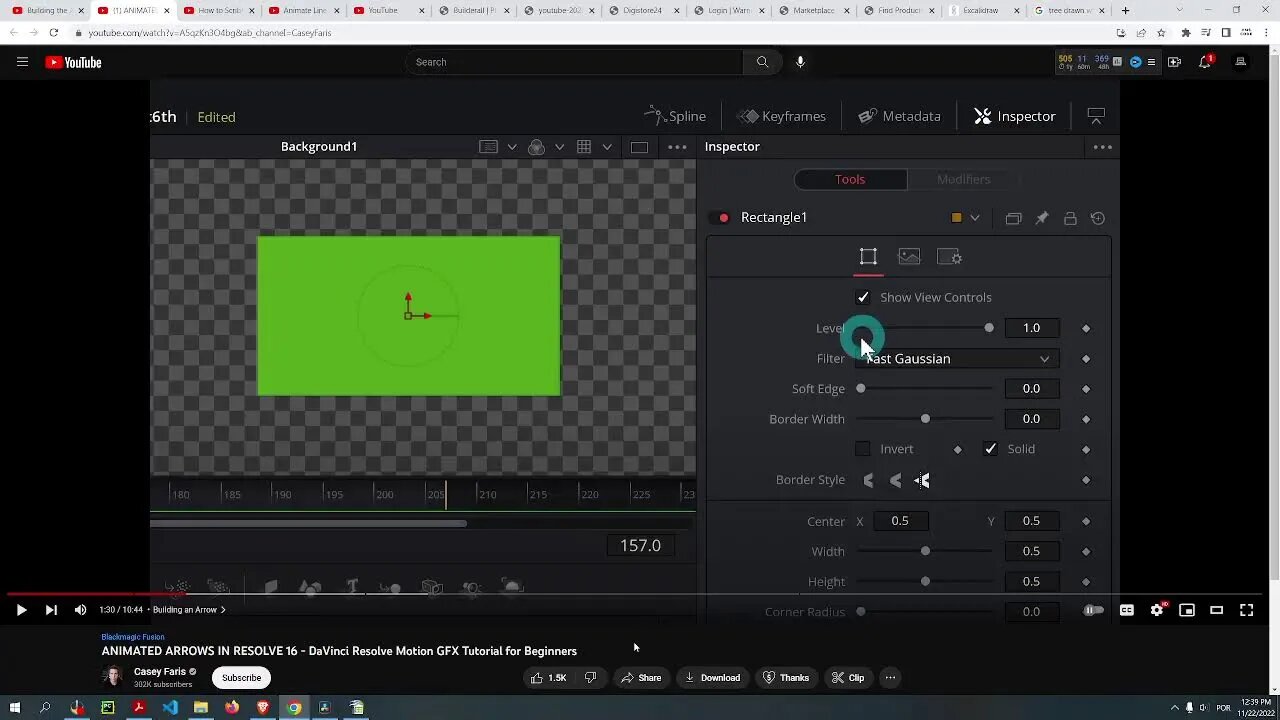Screen dimensions: 1280x720
Task: Click the Thanks button
Action: [x=786, y=677]
